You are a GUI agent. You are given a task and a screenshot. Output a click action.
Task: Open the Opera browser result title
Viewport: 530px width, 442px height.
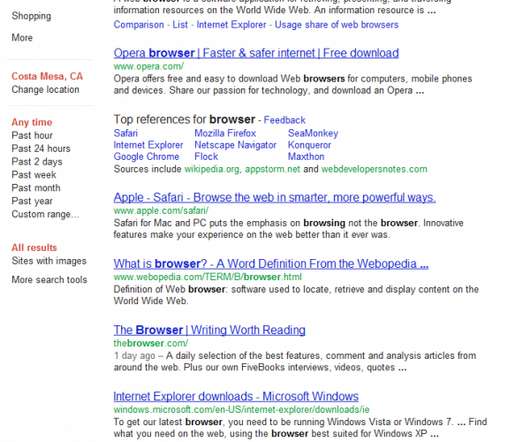click(x=256, y=53)
